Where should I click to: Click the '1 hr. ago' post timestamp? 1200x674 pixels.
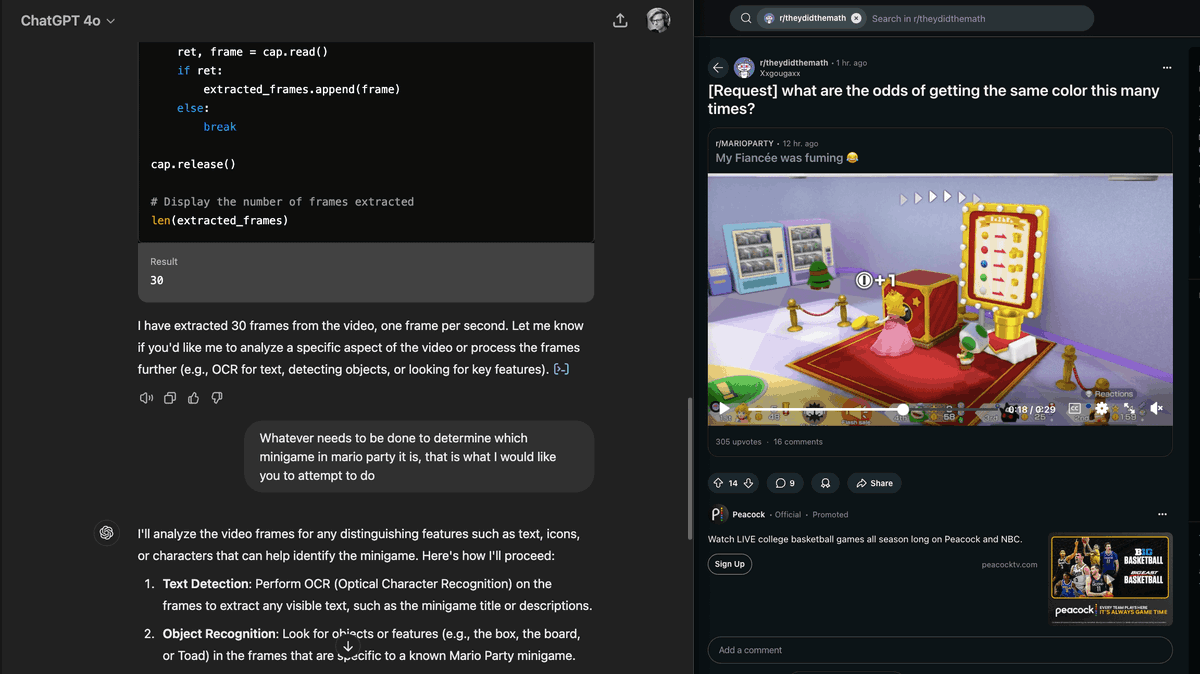[852, 62]
